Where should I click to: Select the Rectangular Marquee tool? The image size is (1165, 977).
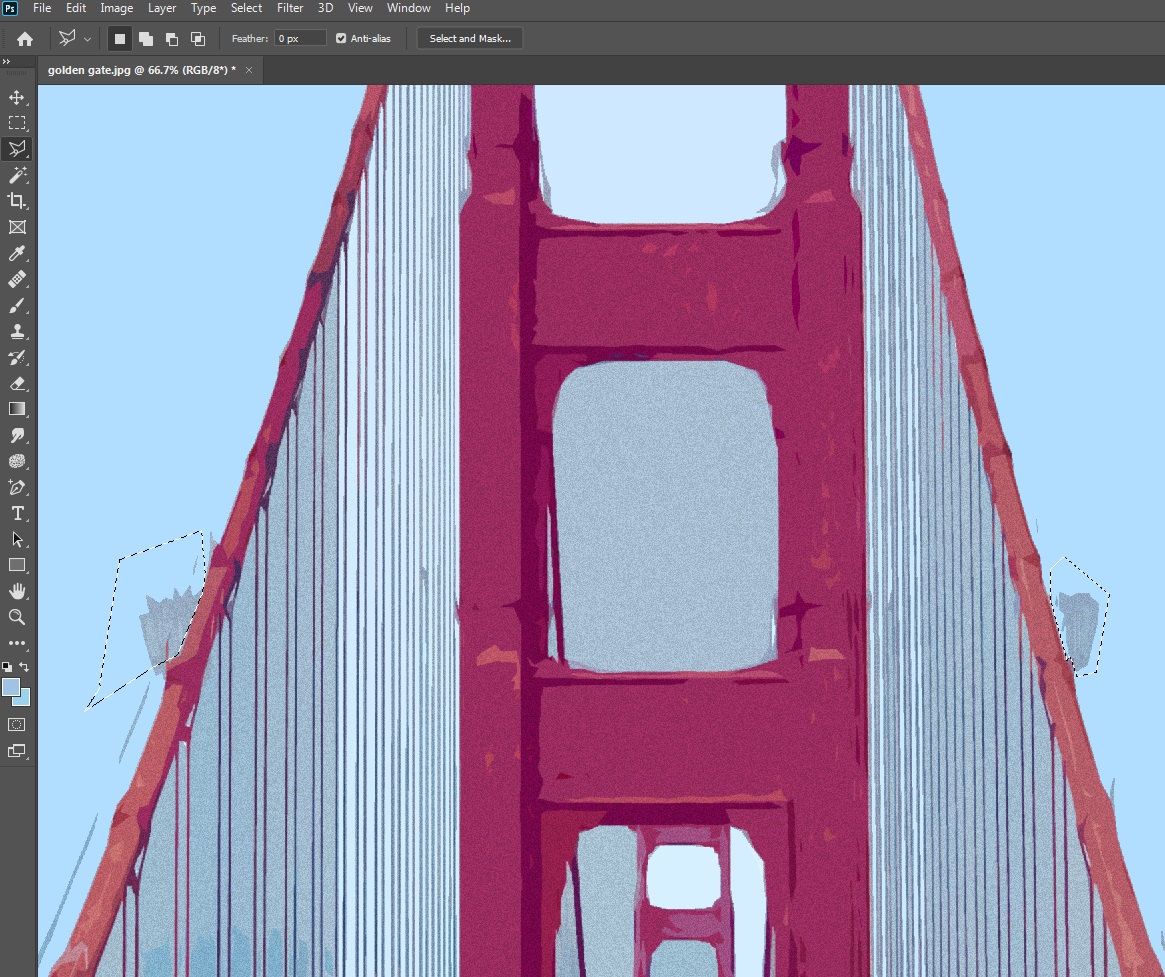pyautogui.click(x=17, y=123)
